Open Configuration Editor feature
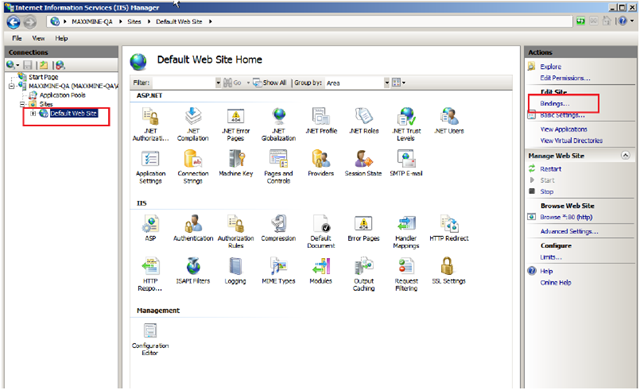The width and height of the screenshot is (640, 390). pos(150,339)
